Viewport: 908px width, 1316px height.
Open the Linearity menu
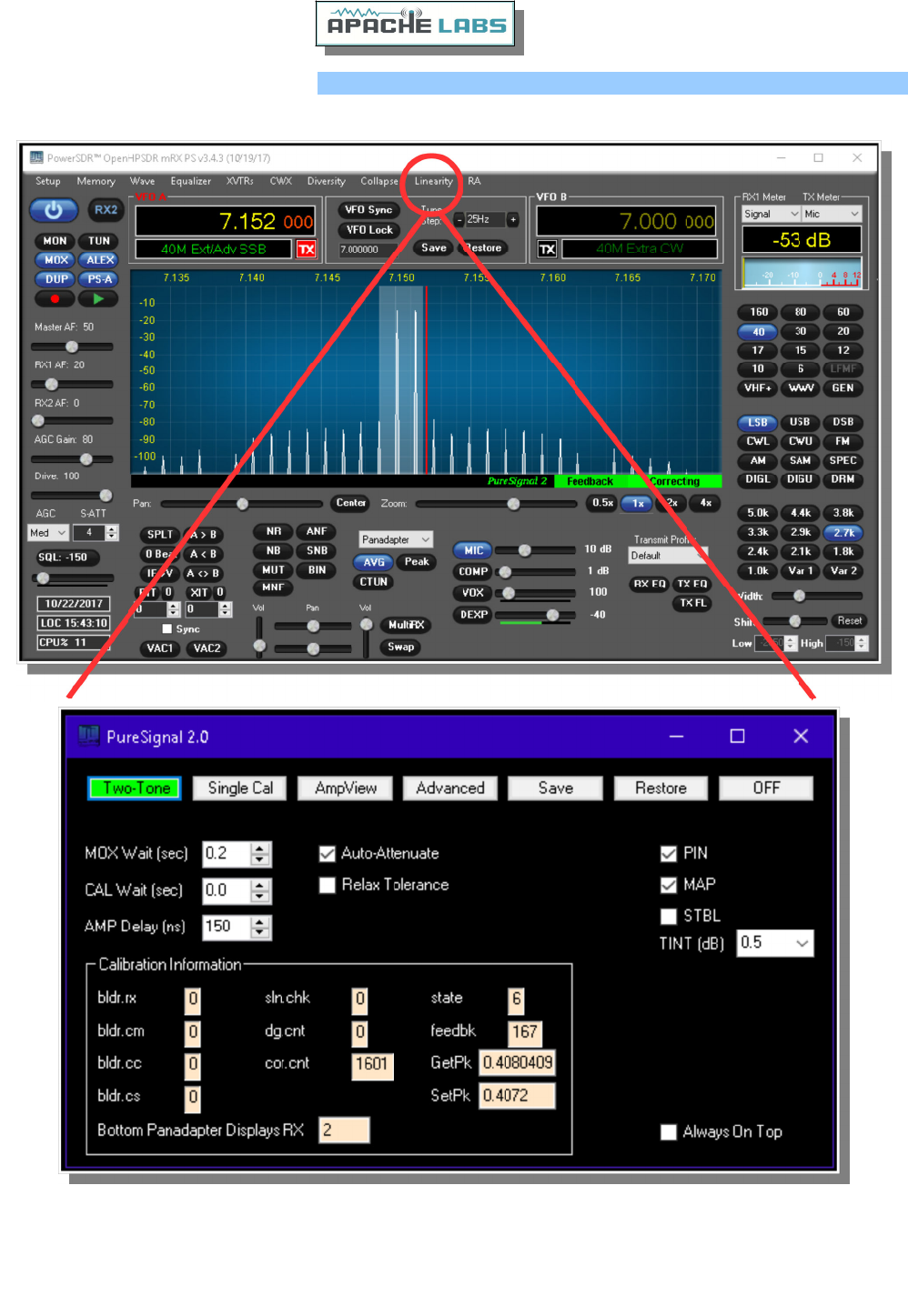(433, 181)
